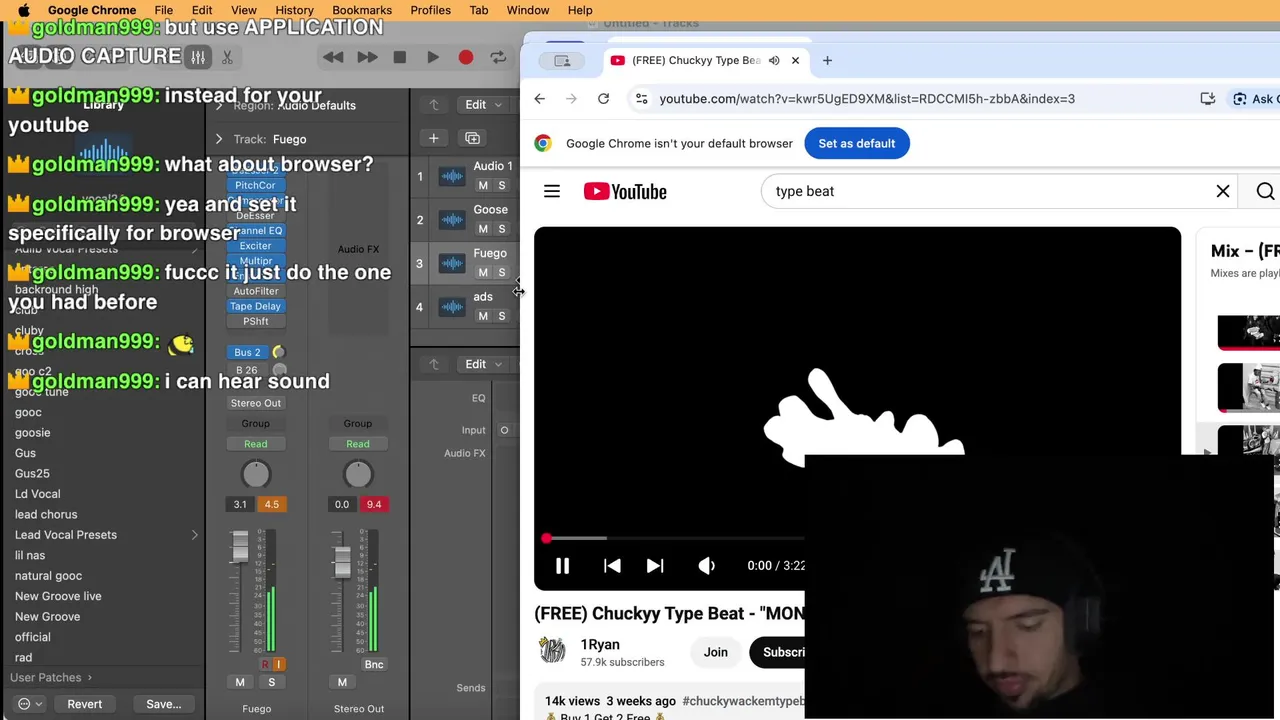Viewport: 1280px width, 720px height.
Task: Click the Audio 1 track waveform icon
Action: click(x=452, y=177)
